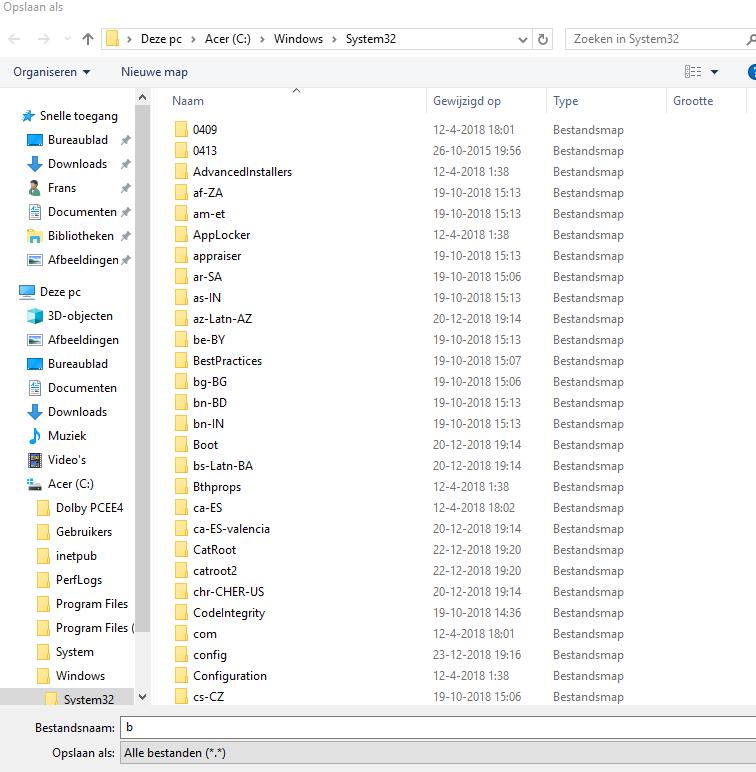
Task: Open 'inetpub' folder in the tree
Action: click(76, 556)
